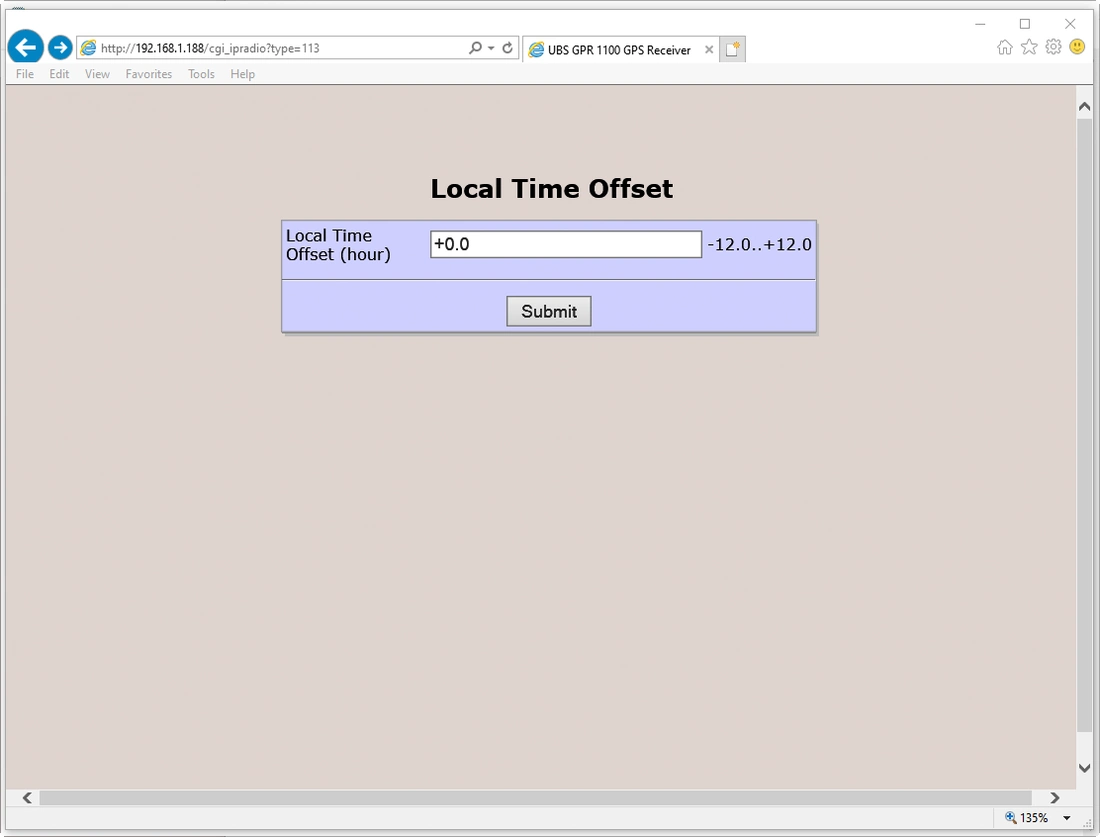Close the Internet Explorer window
The width and height of the screenshot is (1100, 837).
coord(1070,24)
